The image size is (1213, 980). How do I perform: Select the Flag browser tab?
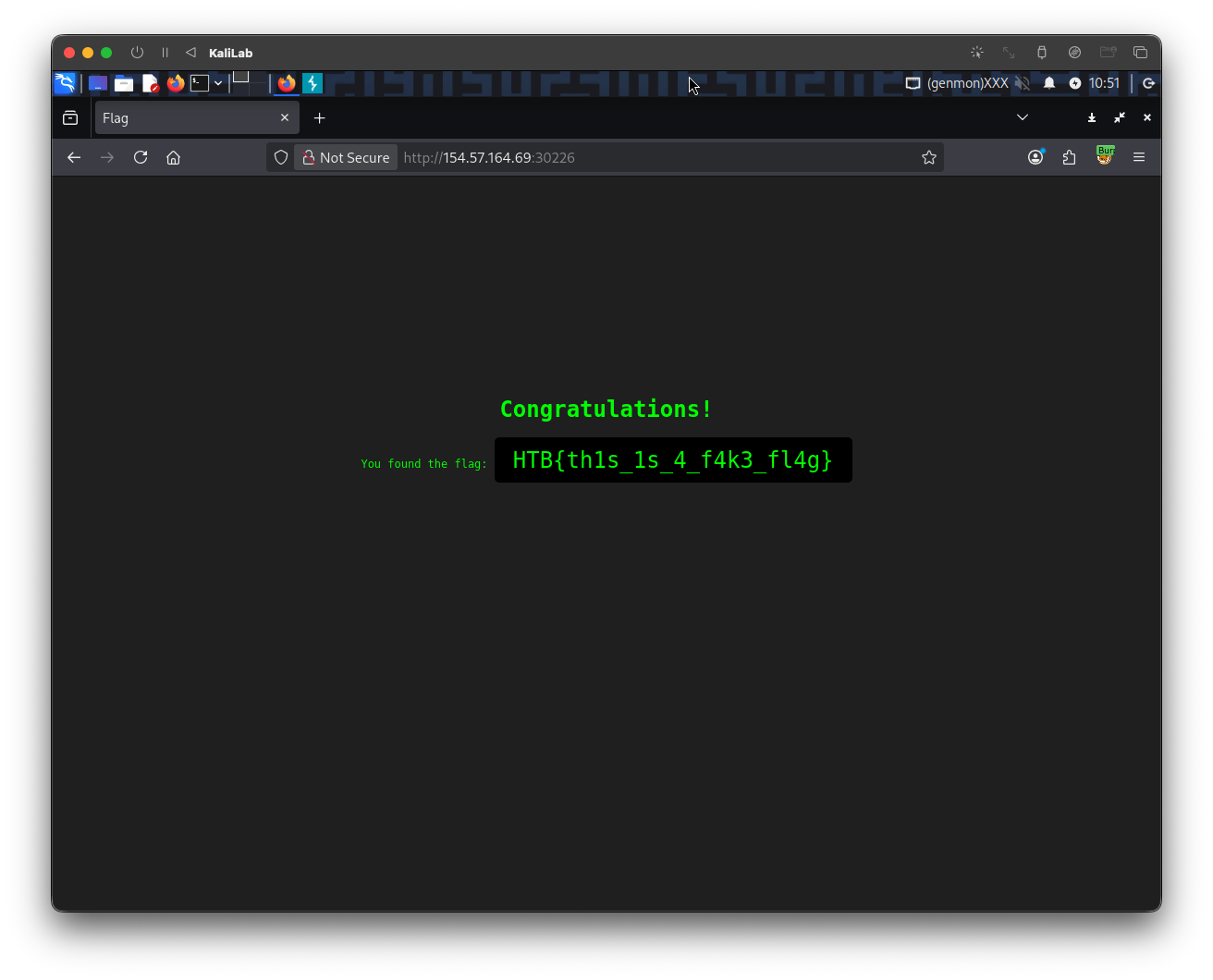[x=185, y=118]
